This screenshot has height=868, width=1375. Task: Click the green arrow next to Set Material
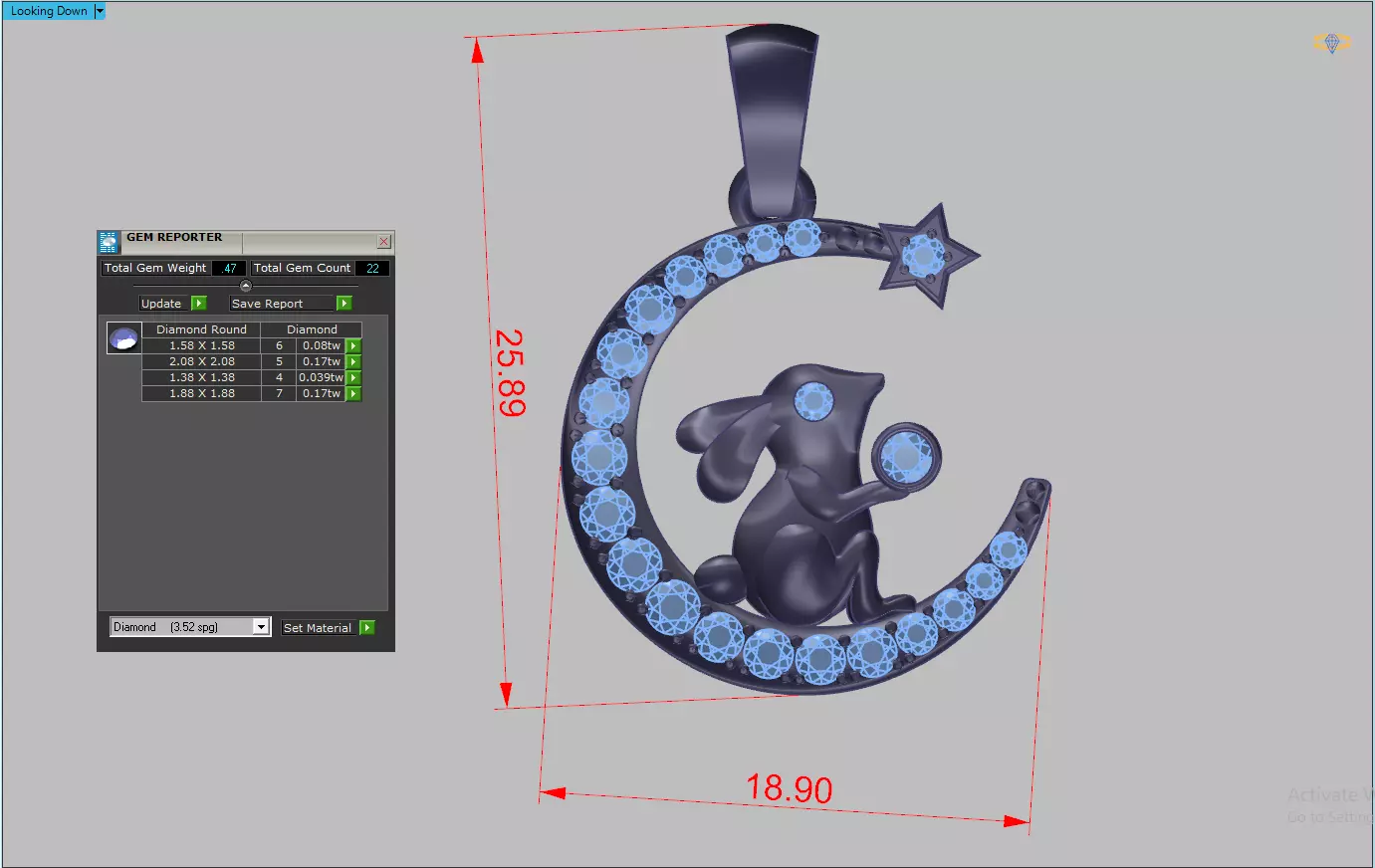tap(367, 628)
